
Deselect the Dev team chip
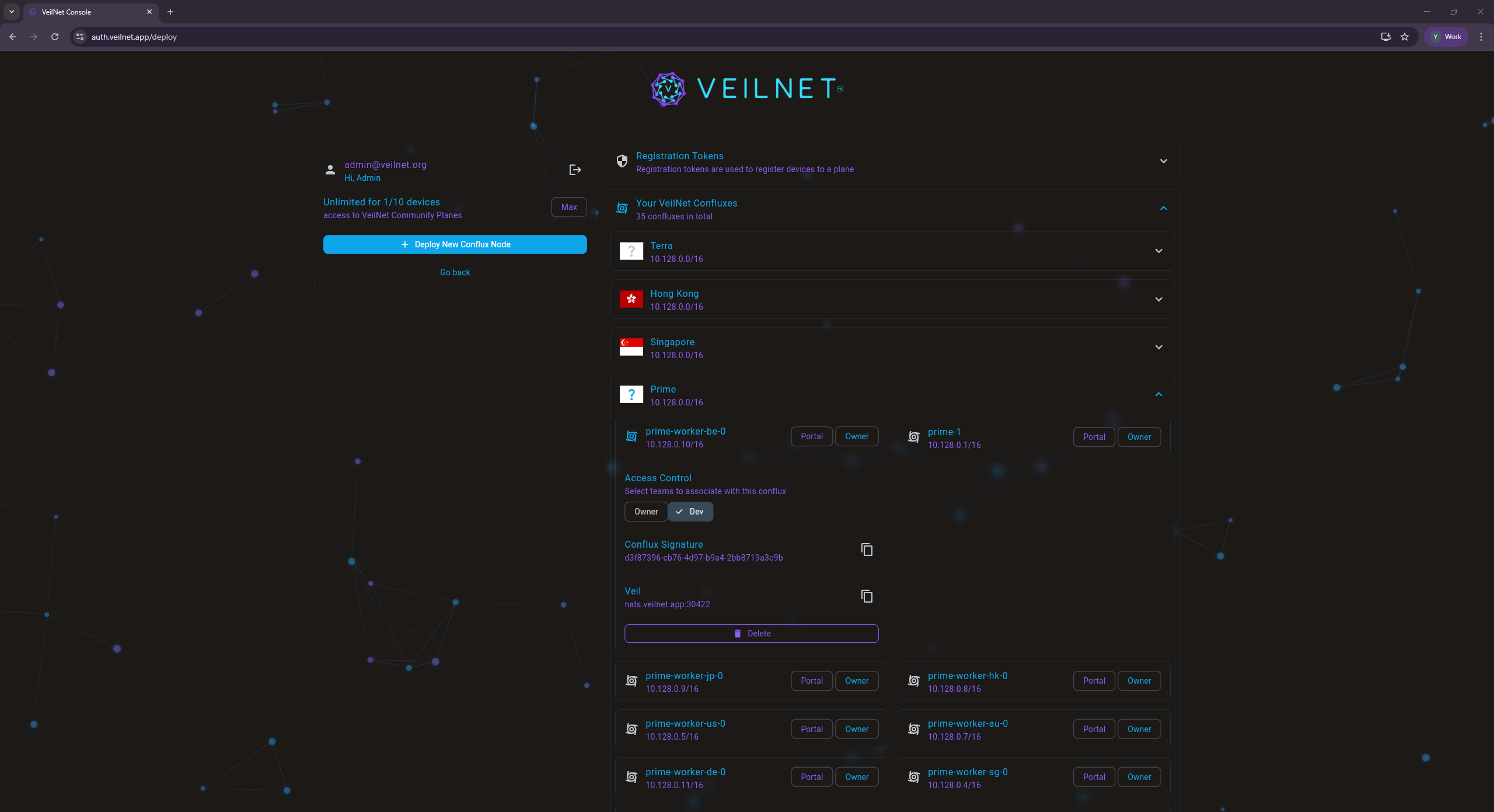690,512
